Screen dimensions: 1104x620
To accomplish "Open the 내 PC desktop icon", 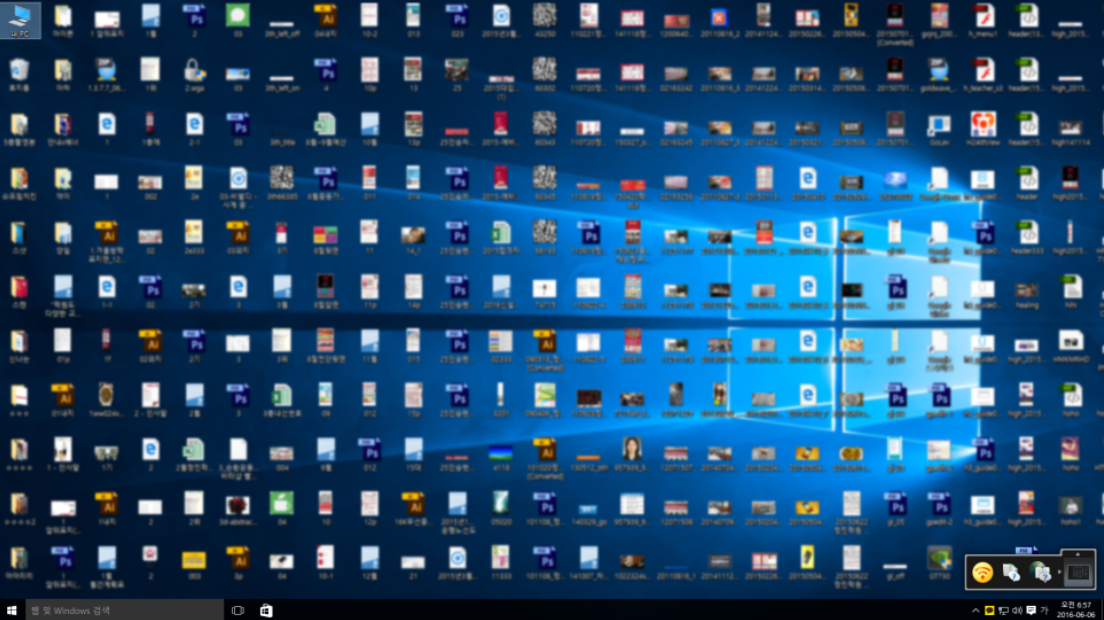I will pyautogui.click(x=20, y=20).
